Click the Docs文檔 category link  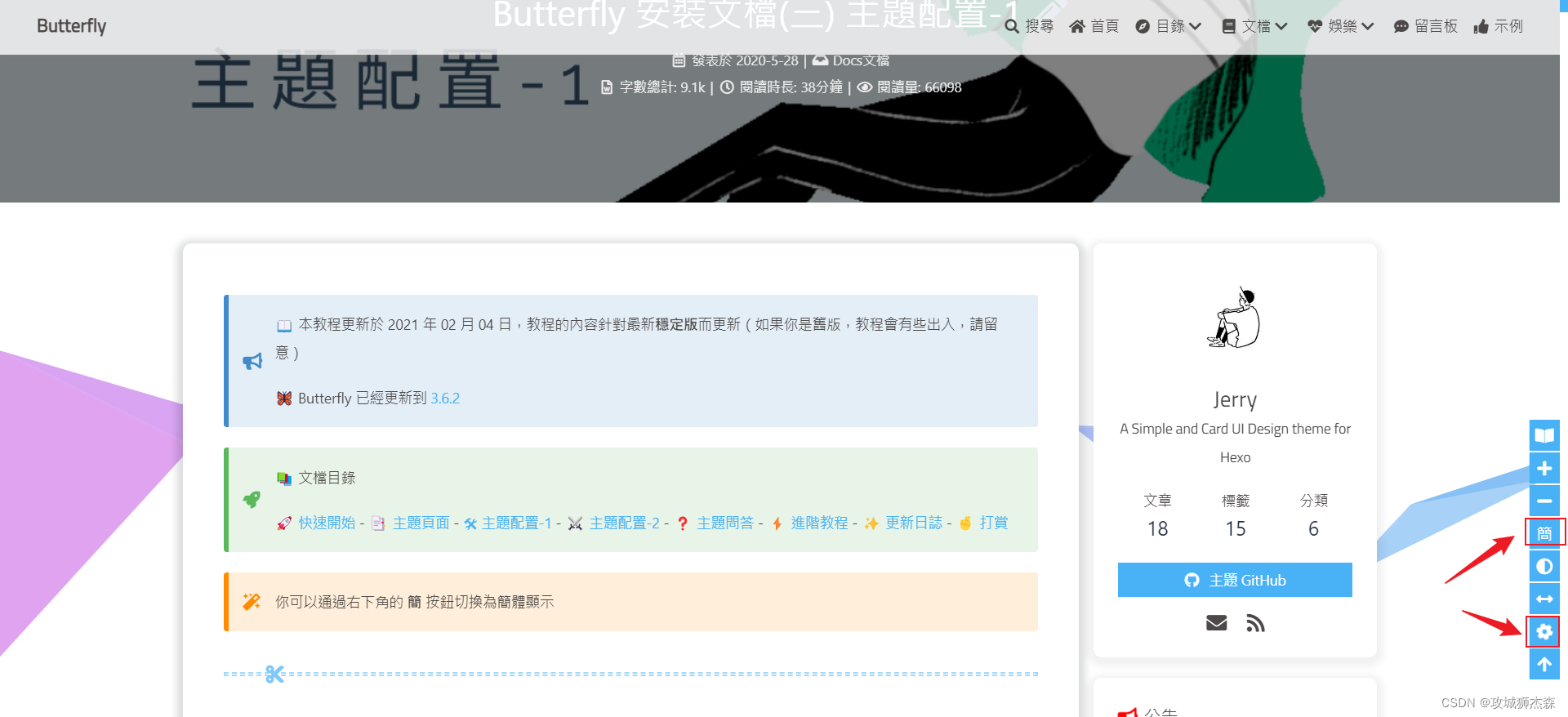(861, 60)
